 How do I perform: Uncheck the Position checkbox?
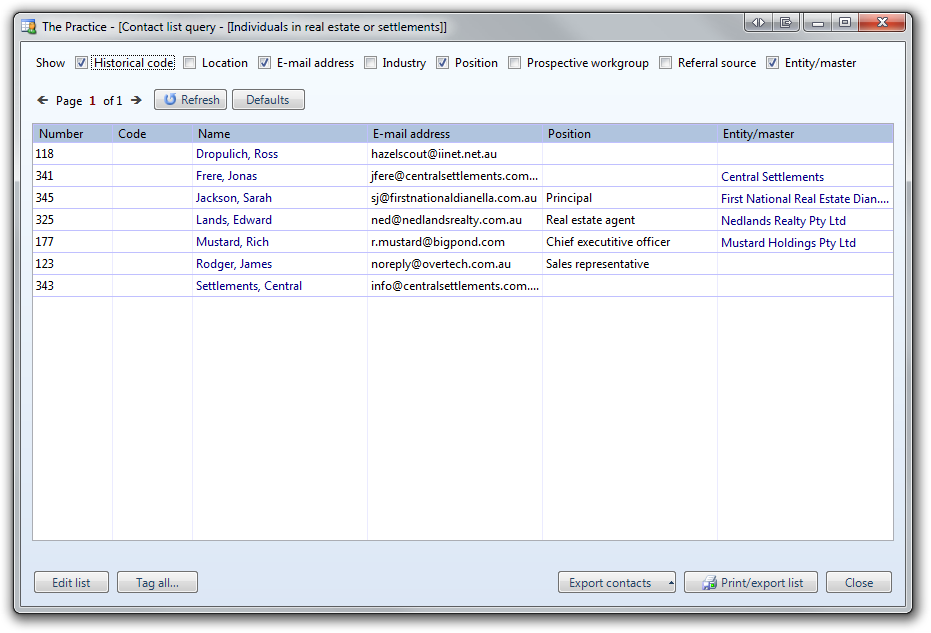[442, 63]
